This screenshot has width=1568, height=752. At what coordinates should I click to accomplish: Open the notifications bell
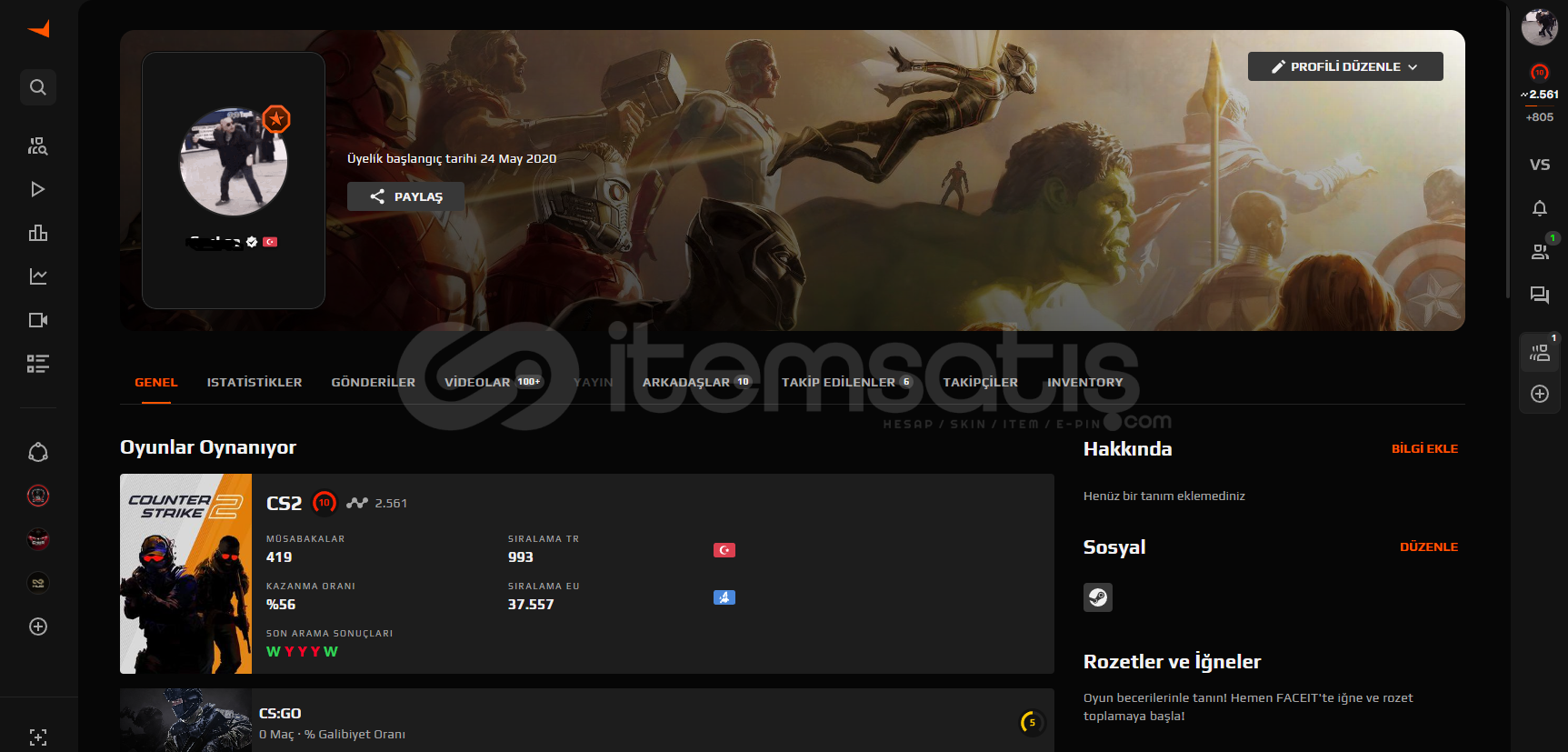(x=1540, y=208)
